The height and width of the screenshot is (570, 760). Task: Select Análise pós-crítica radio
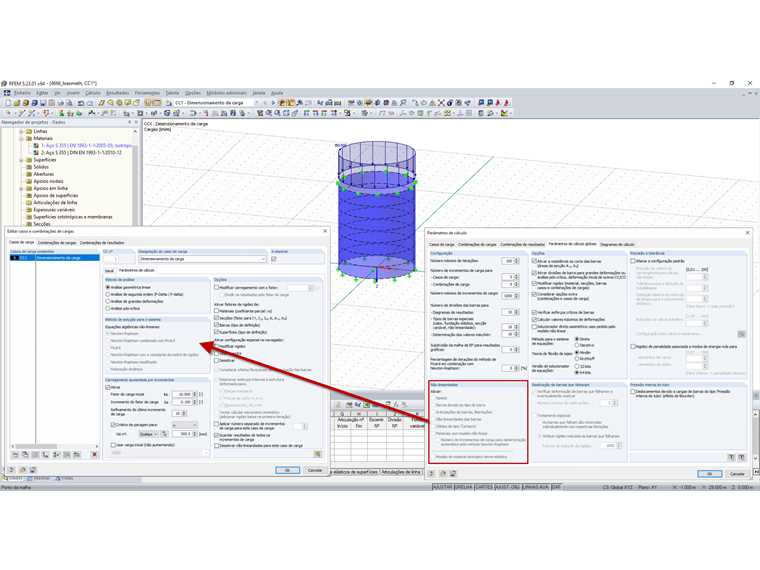pyautogui.click(x=108, y=308)
